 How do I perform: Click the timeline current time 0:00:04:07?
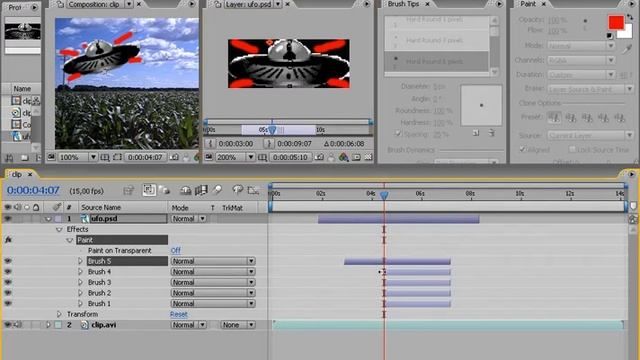pos(33,190)
